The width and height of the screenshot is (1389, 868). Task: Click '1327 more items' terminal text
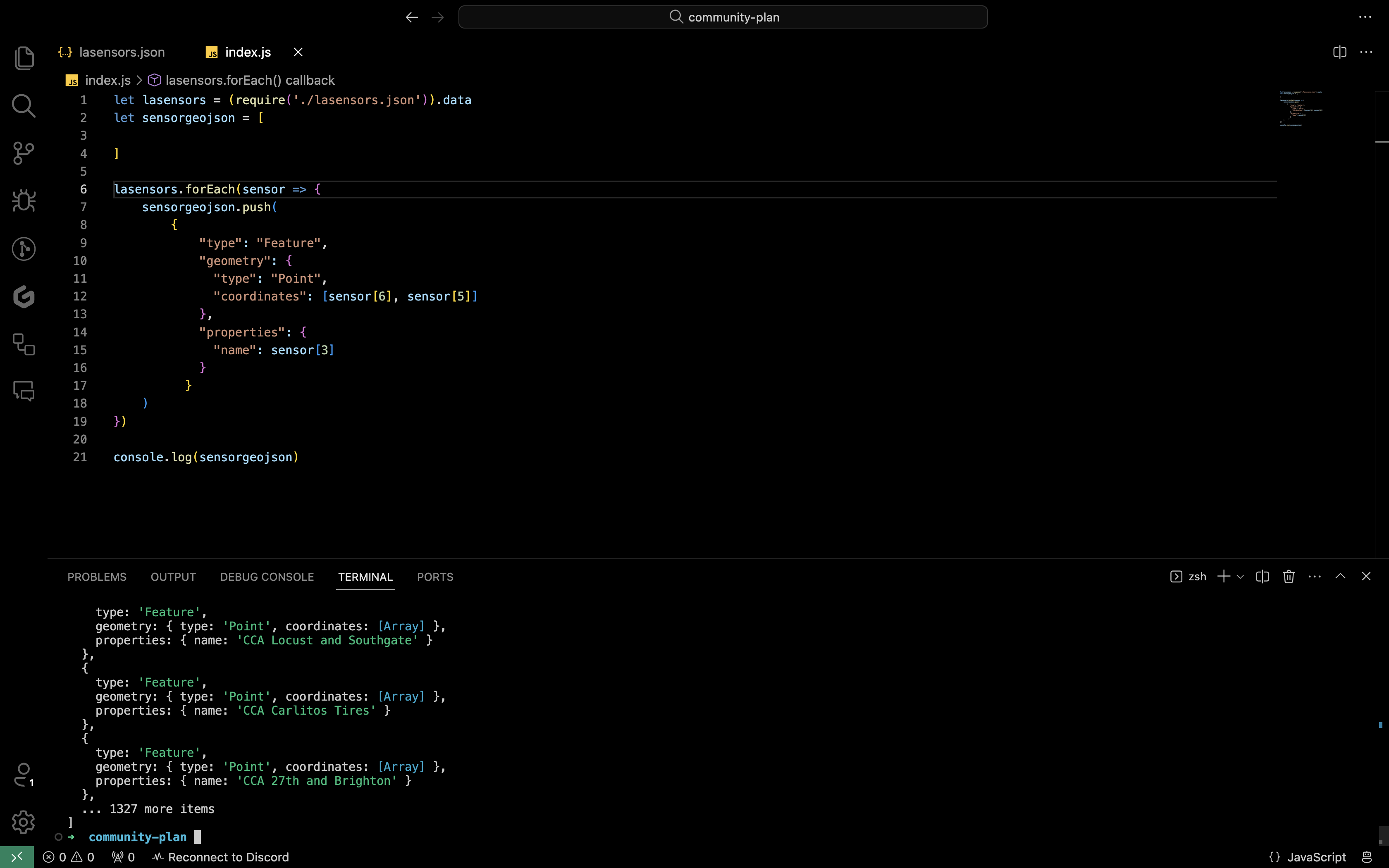pos(162,809)
